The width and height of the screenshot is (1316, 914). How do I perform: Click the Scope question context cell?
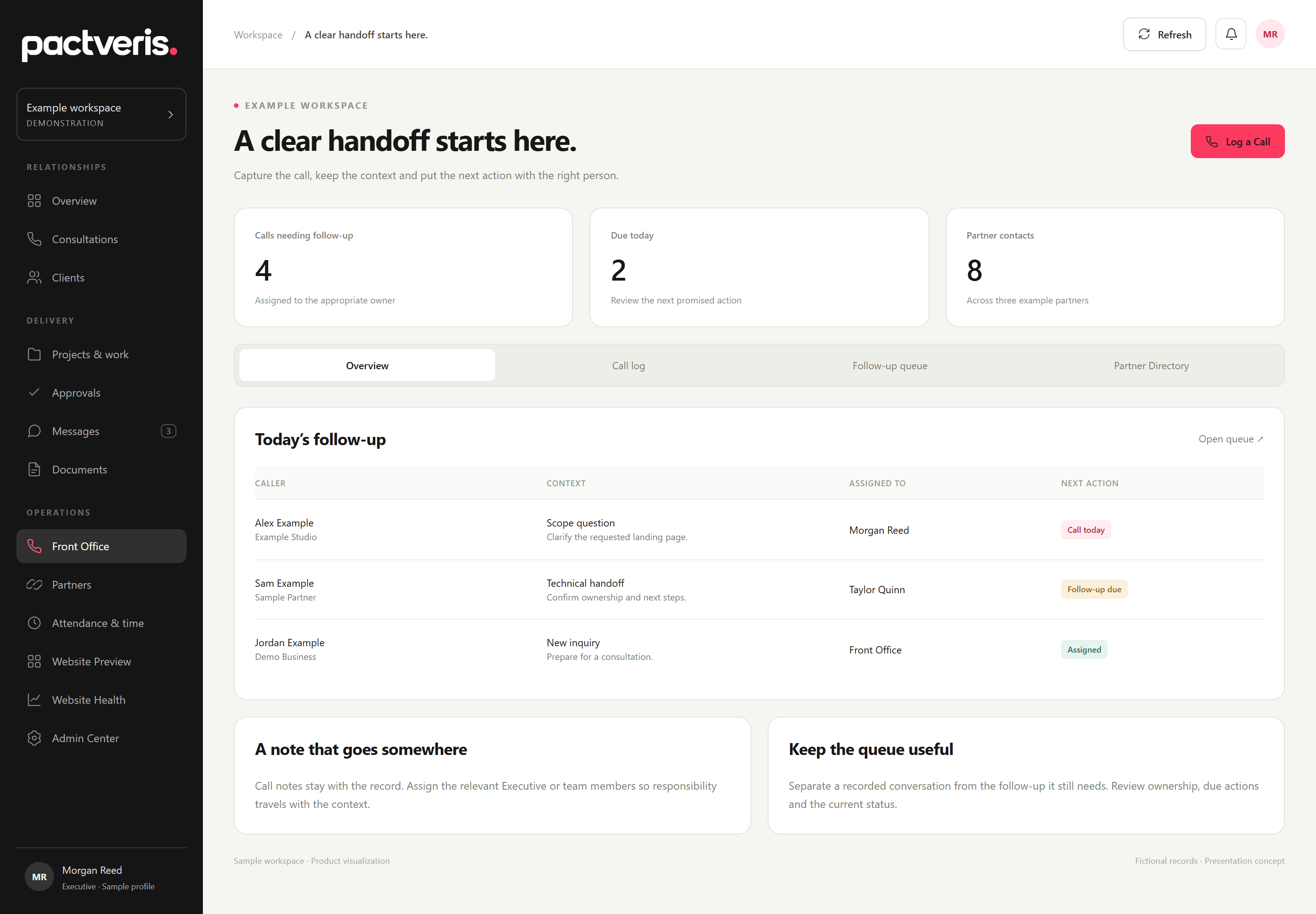617,530
